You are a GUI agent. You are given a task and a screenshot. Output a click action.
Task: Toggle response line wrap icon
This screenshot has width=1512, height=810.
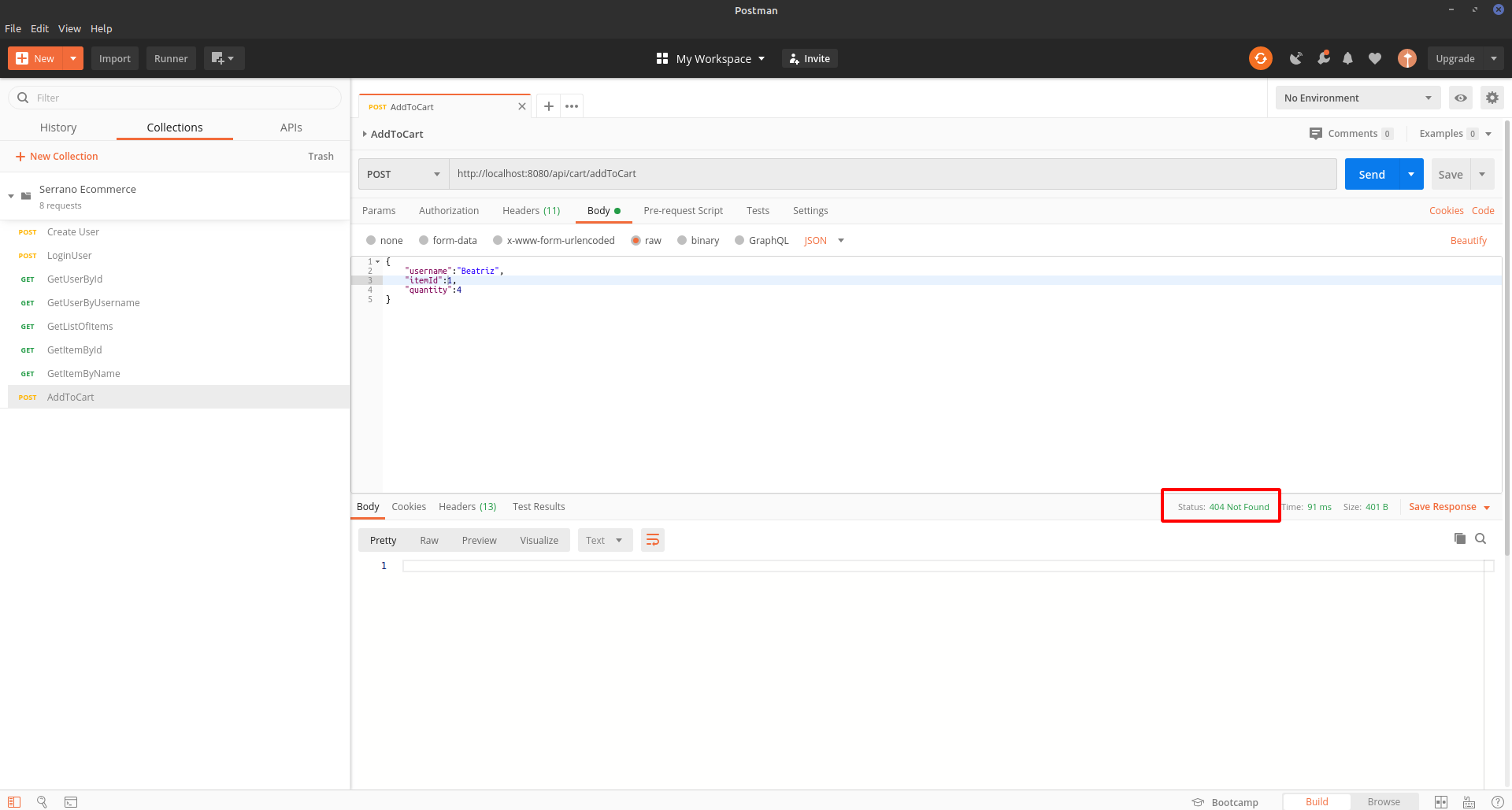653,540
